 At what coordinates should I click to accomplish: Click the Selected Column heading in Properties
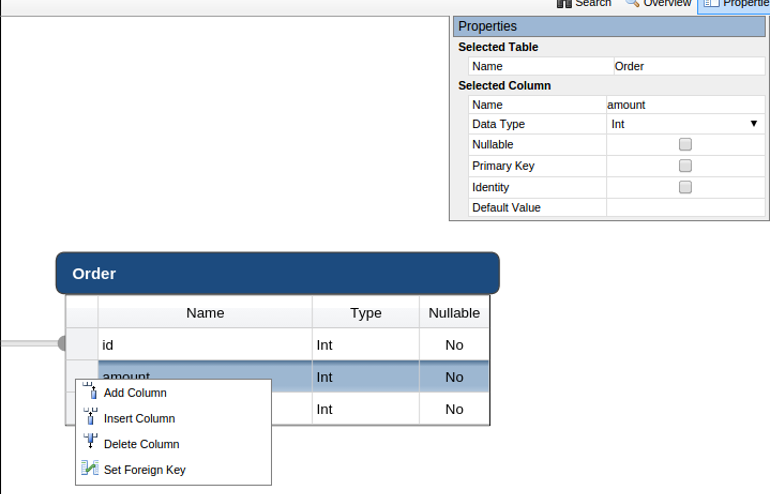pyautogui.click(x=504, y=85)
